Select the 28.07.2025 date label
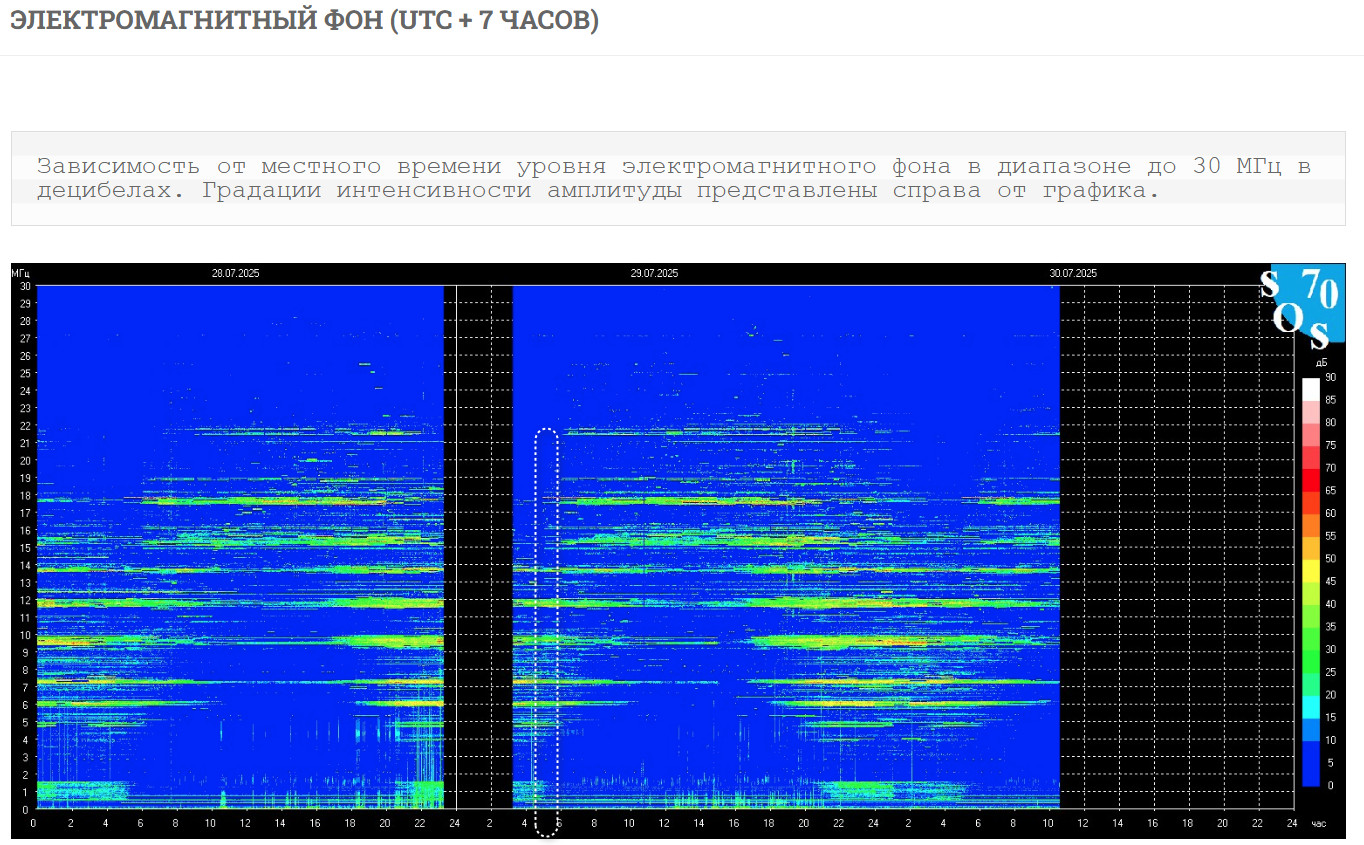 coord(235,273)
